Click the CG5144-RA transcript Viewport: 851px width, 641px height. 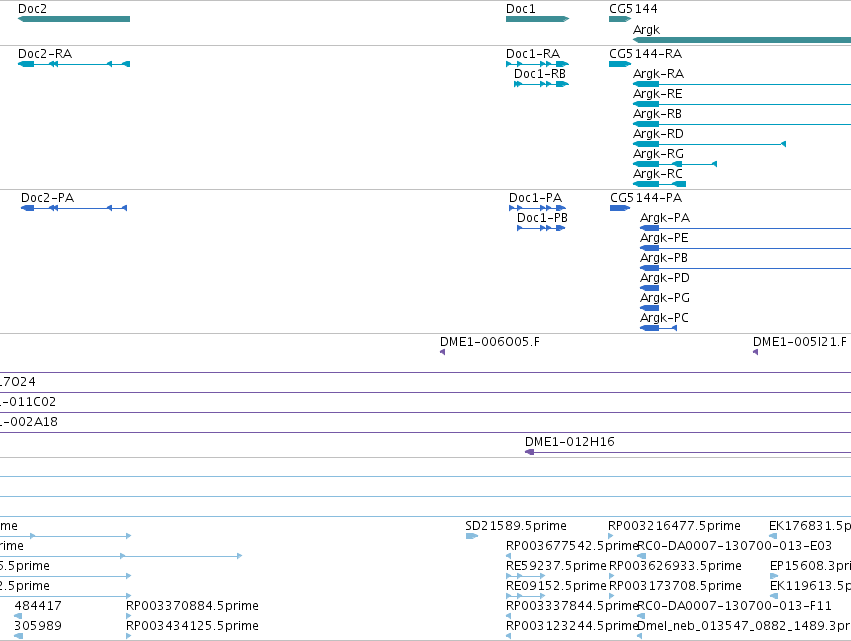point(620,64)
